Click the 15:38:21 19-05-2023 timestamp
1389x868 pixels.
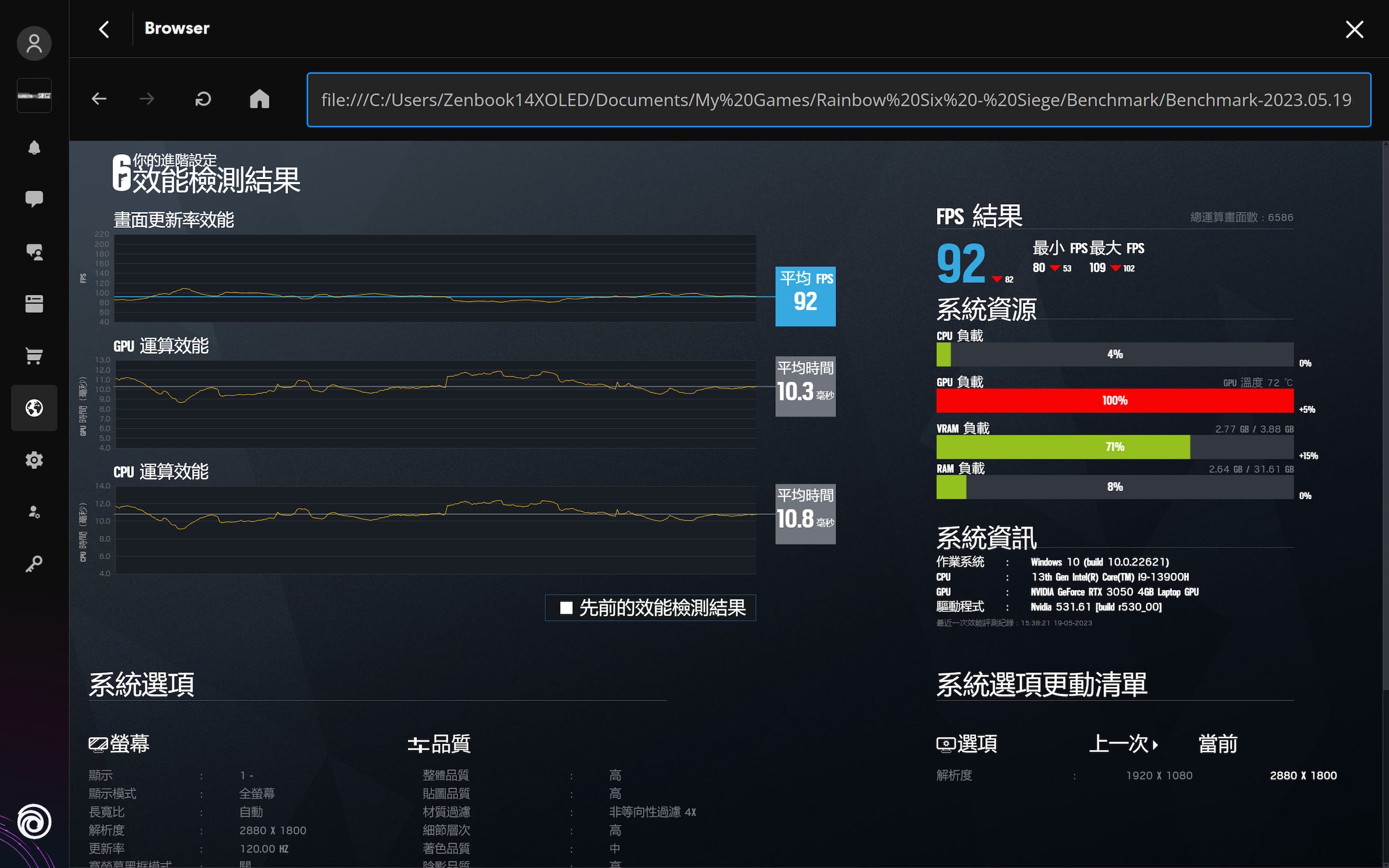1056,623
